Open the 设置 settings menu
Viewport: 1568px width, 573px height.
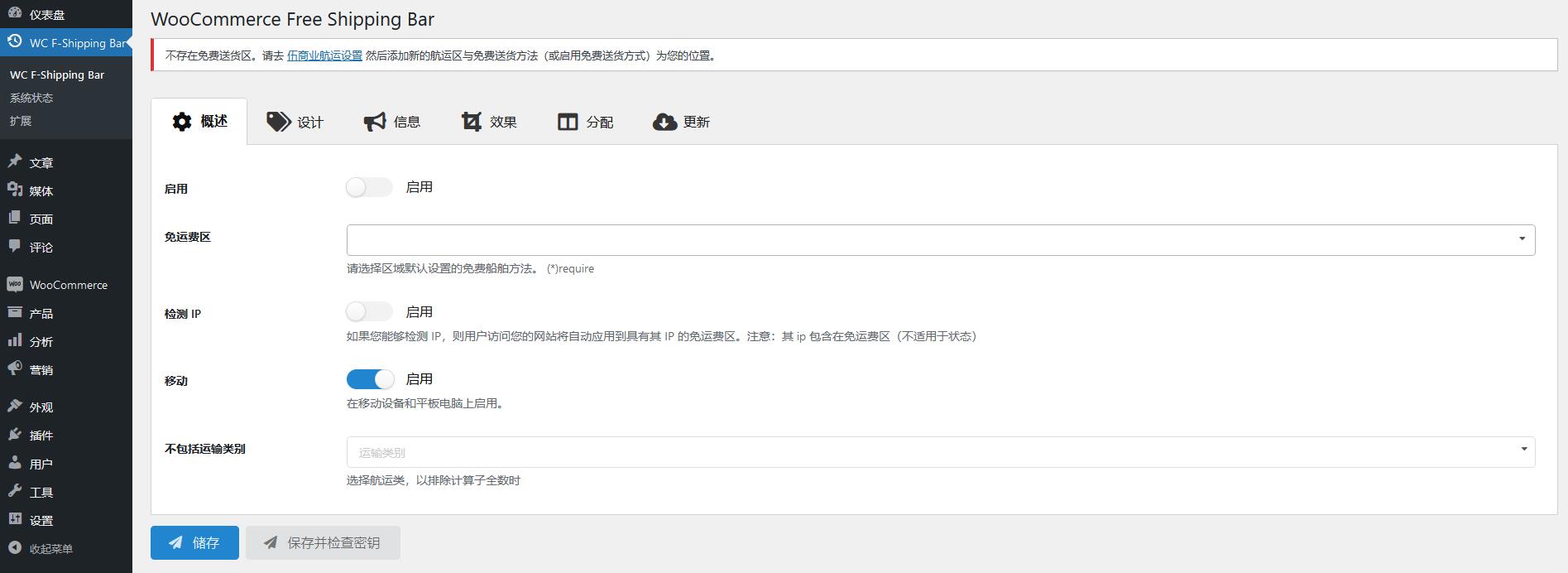tap(66, 520)
